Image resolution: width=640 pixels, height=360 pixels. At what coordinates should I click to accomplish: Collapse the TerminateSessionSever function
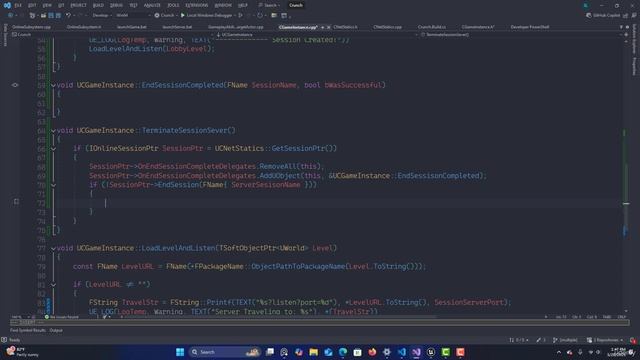click(x=53, y=131)
